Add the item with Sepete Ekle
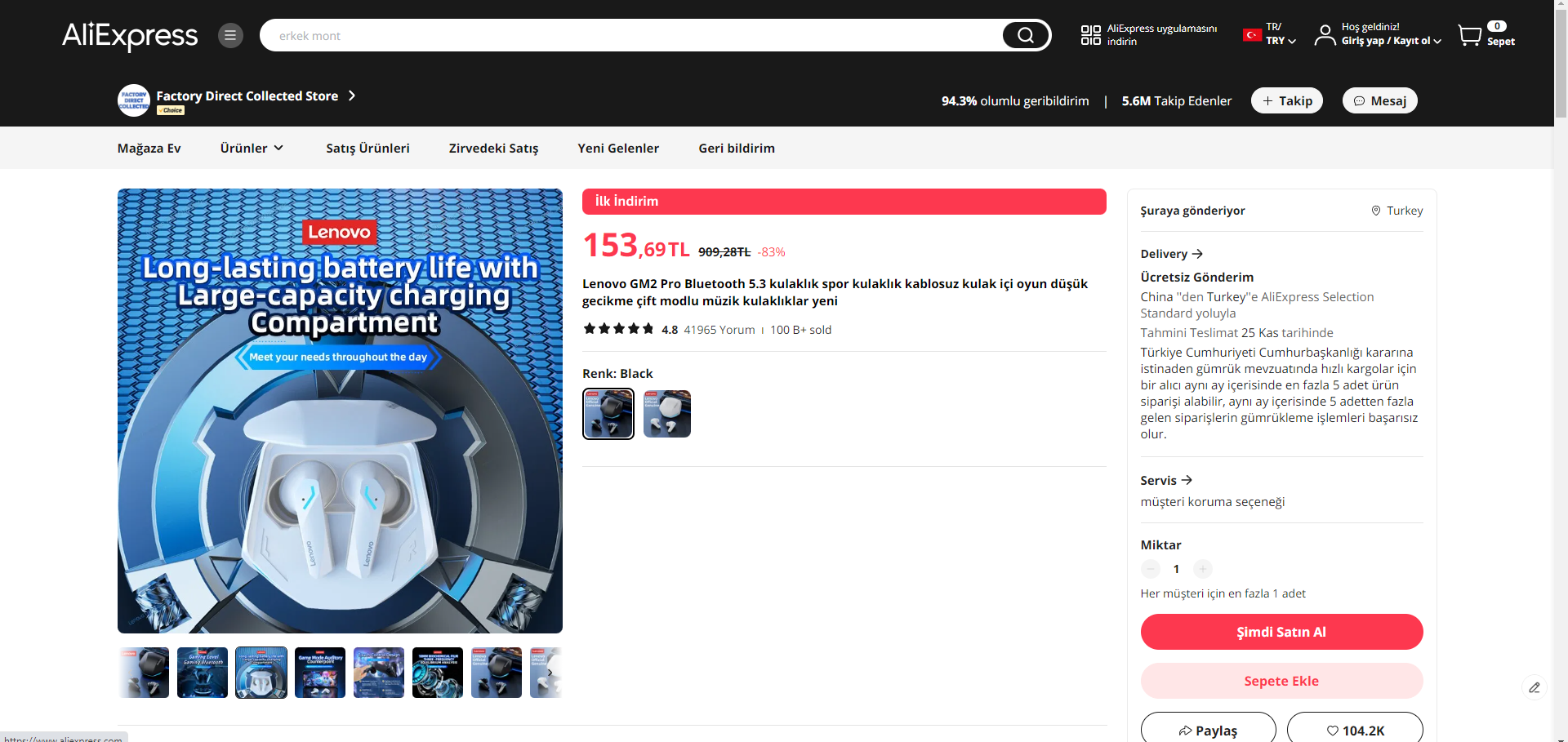 1281,681
